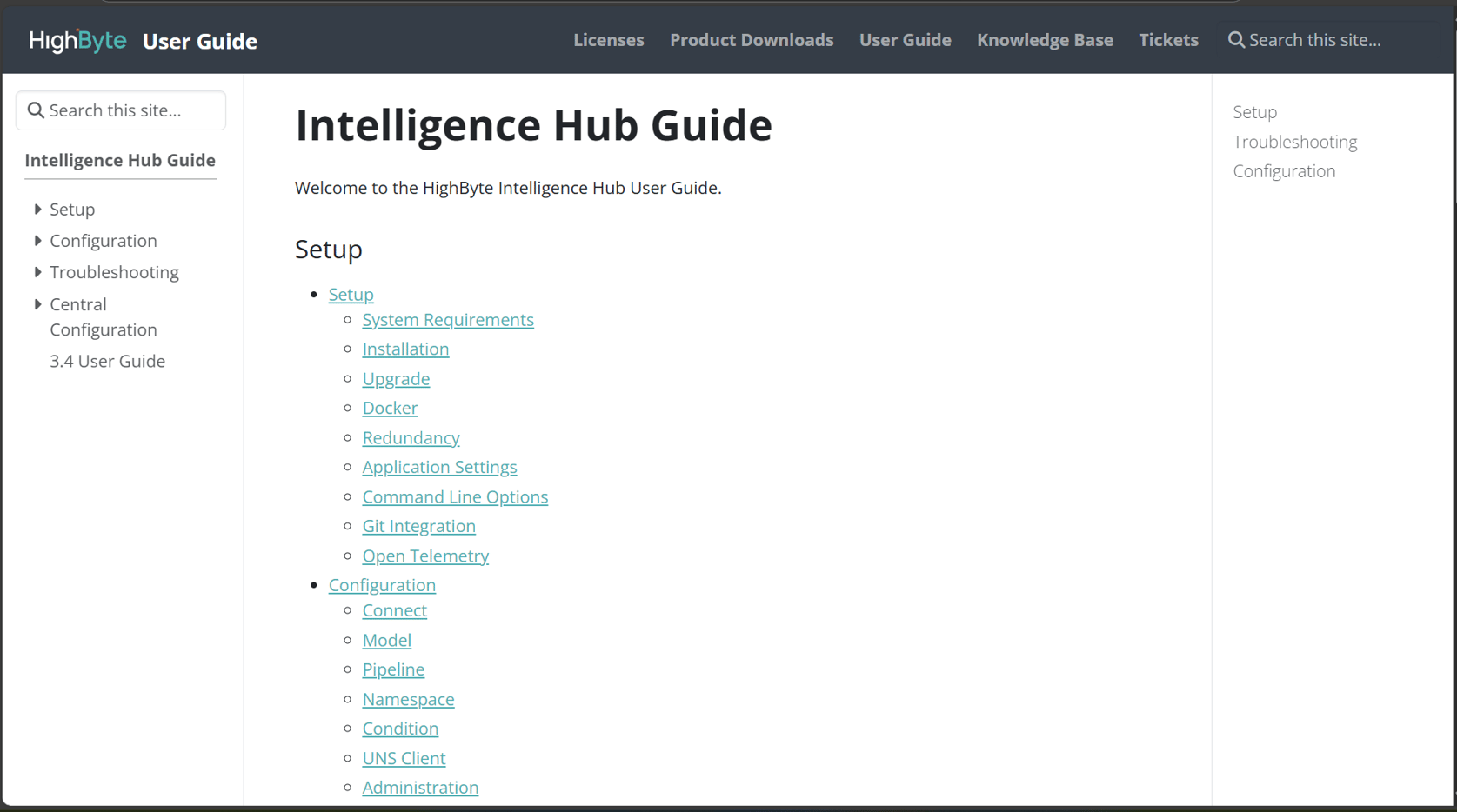The image size is (1457, 812).
Task: Expand the Troubleshooting sidebar section
Action: click(x=37, y=272)
